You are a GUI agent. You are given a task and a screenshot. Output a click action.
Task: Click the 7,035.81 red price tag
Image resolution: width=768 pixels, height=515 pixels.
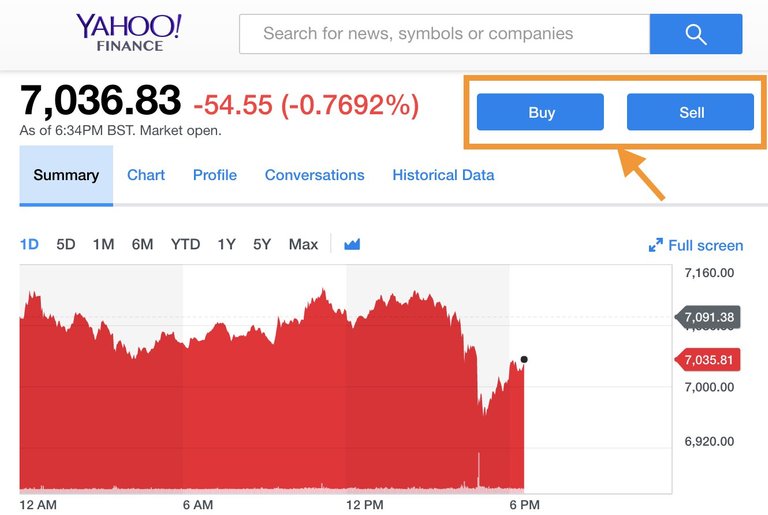[x=708, y=360]
